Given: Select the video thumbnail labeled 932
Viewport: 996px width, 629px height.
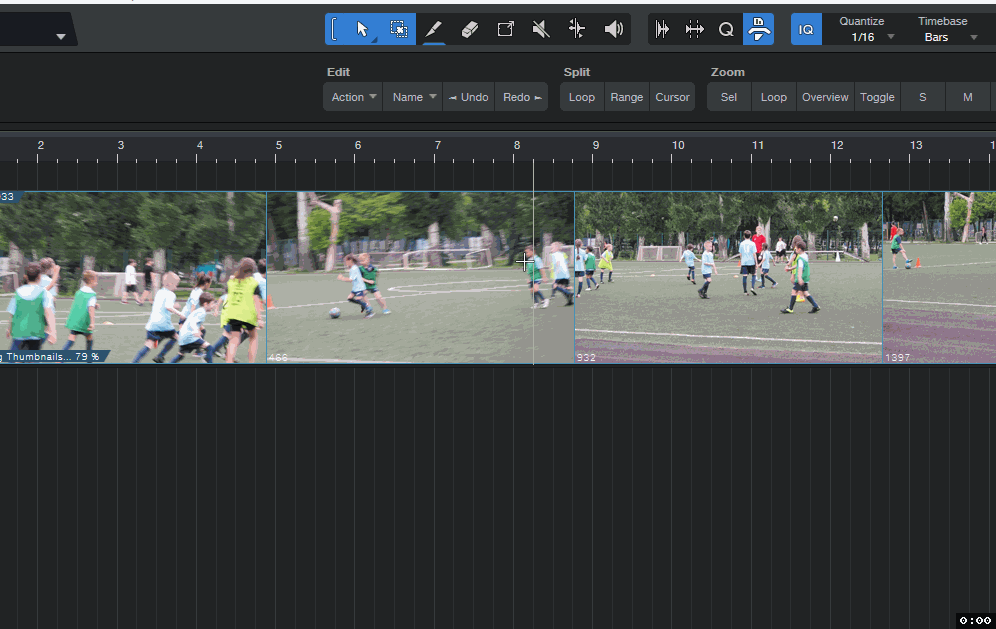Looking at the screenshot, I should pos(727,277).
